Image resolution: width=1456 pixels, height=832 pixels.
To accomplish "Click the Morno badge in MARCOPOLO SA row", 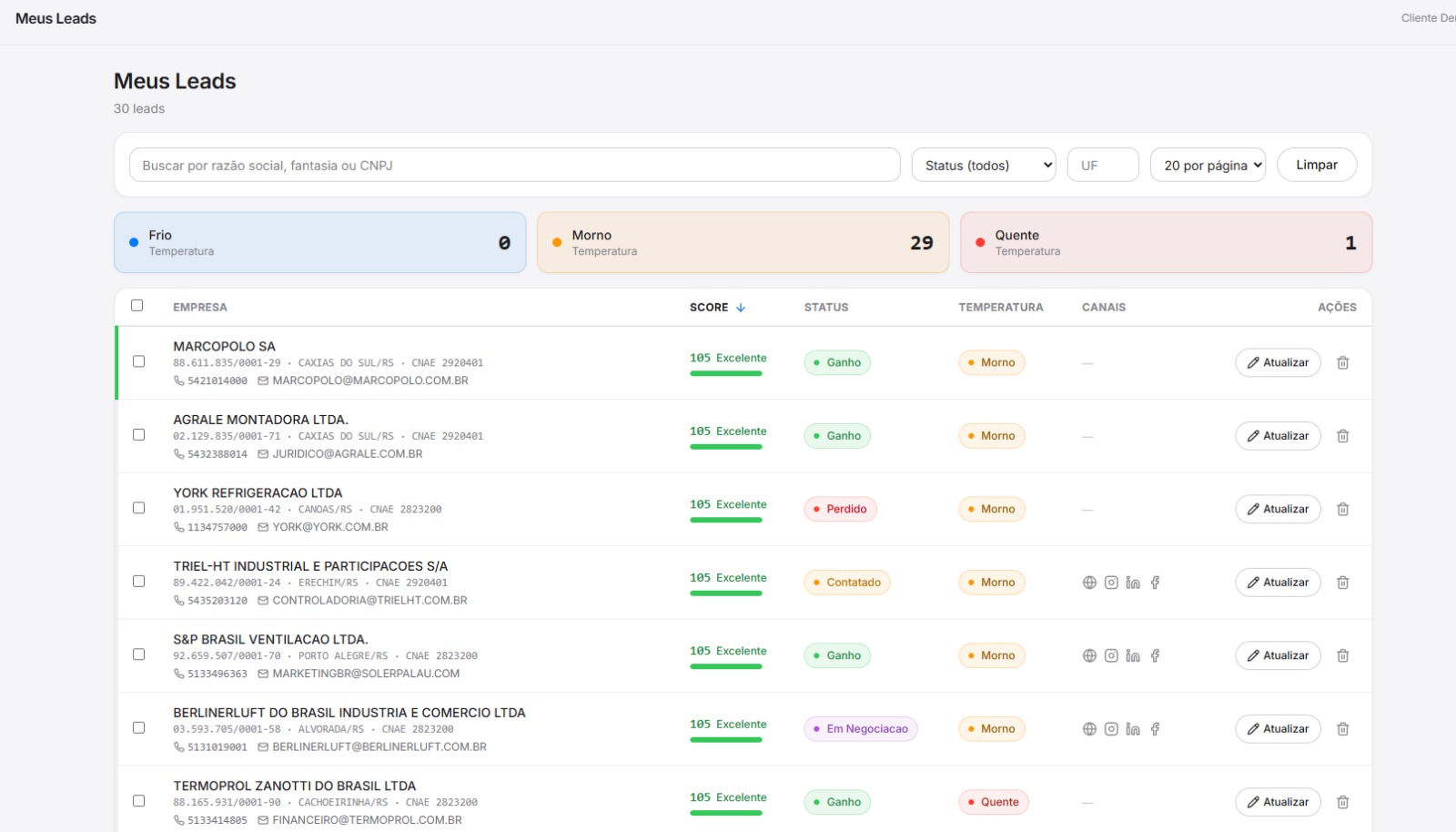I will coord(992,362).
